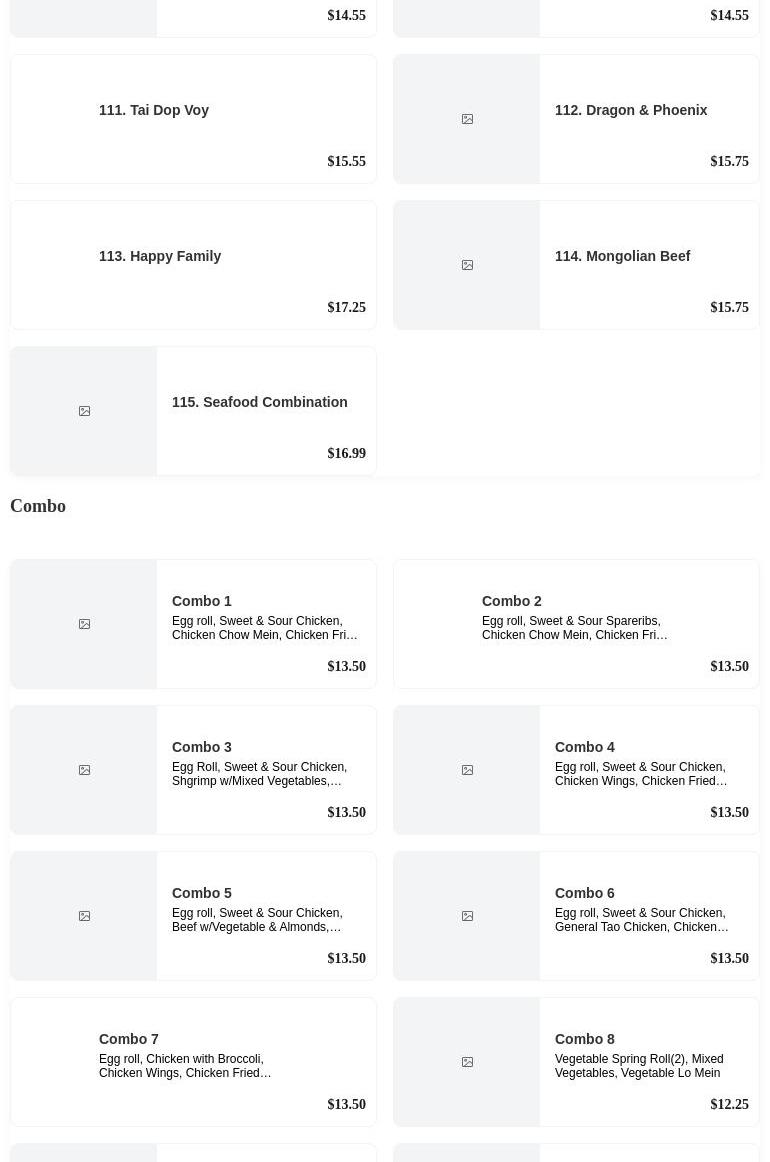Click the $17.25 Happy Family price

[x=346, y=307]
